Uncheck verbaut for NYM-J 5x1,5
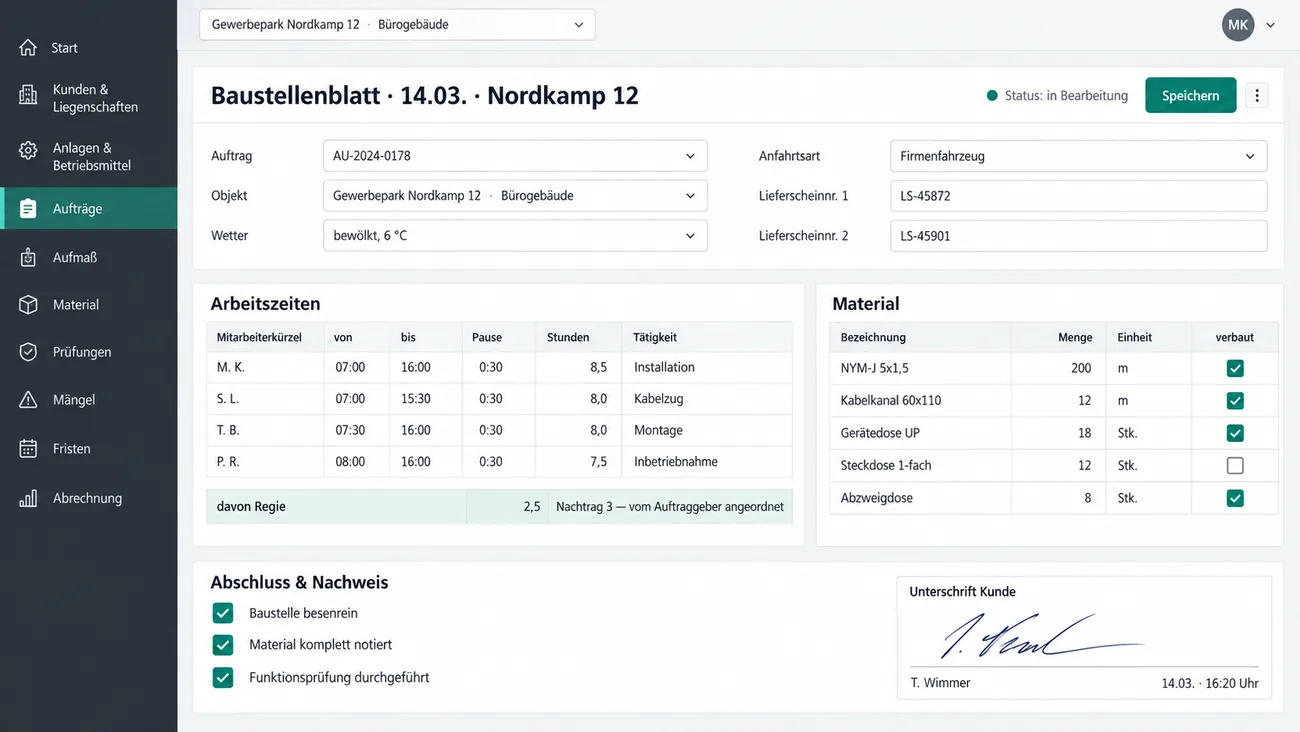1300x732 pixels. coord(1235,368)
